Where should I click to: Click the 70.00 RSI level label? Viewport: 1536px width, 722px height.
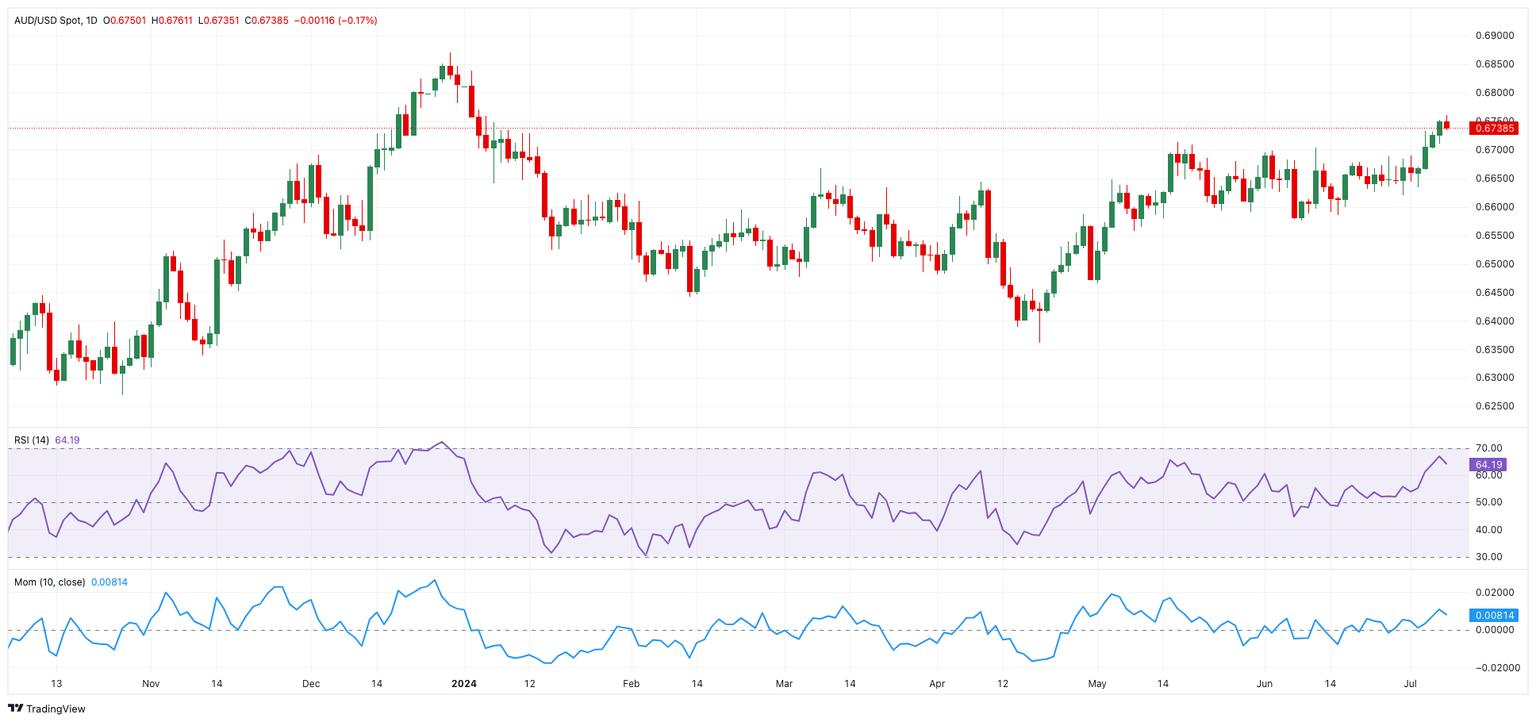pos(1488,448)
